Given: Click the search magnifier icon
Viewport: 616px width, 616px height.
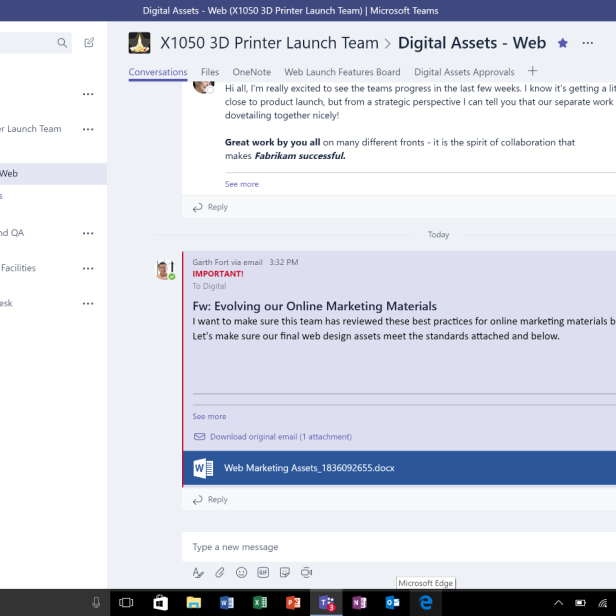Looking at the screenshot, I should click(x=62, y=42).
